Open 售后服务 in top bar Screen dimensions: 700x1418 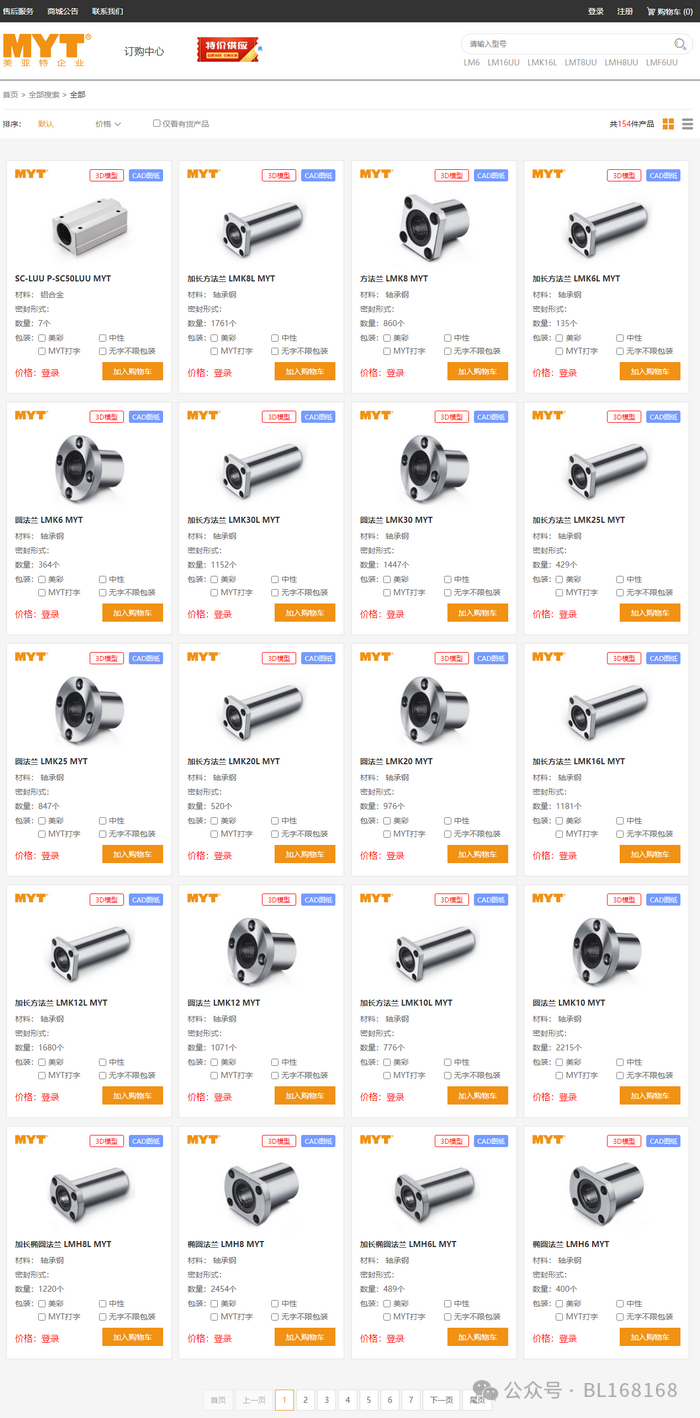18,11
